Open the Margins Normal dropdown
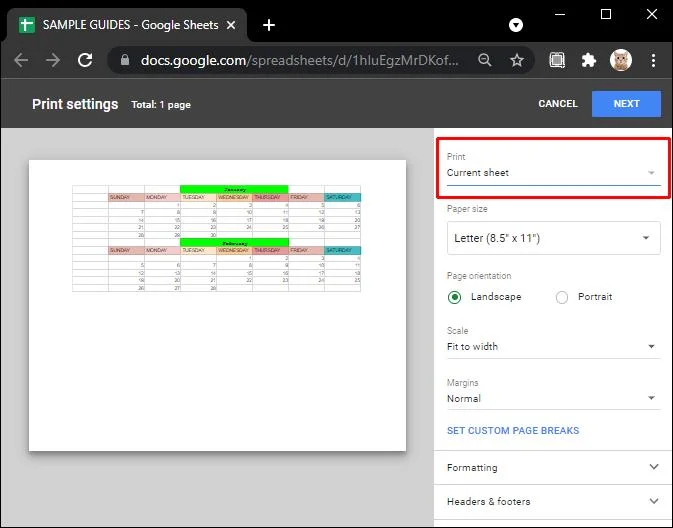 [553, 398]
